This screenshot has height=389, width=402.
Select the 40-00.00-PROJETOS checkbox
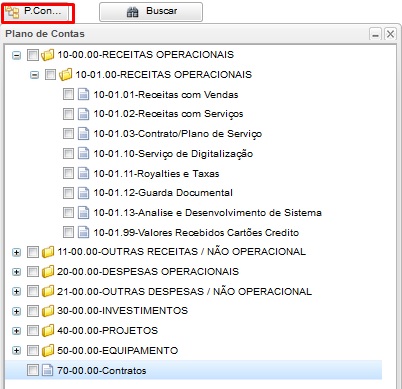(x=33, y=330)
